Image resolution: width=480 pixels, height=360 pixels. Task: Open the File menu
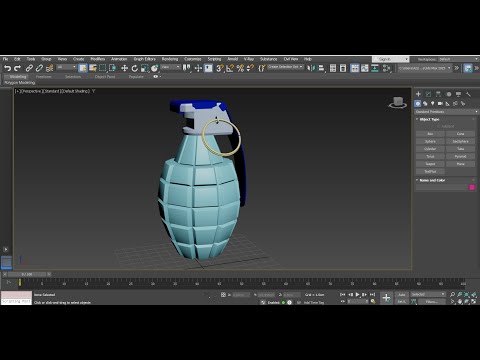click(x=6, y=59)
